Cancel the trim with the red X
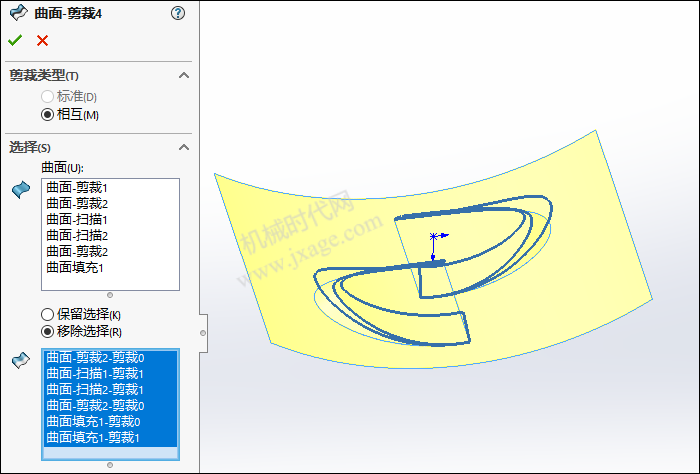 point(42,41)
